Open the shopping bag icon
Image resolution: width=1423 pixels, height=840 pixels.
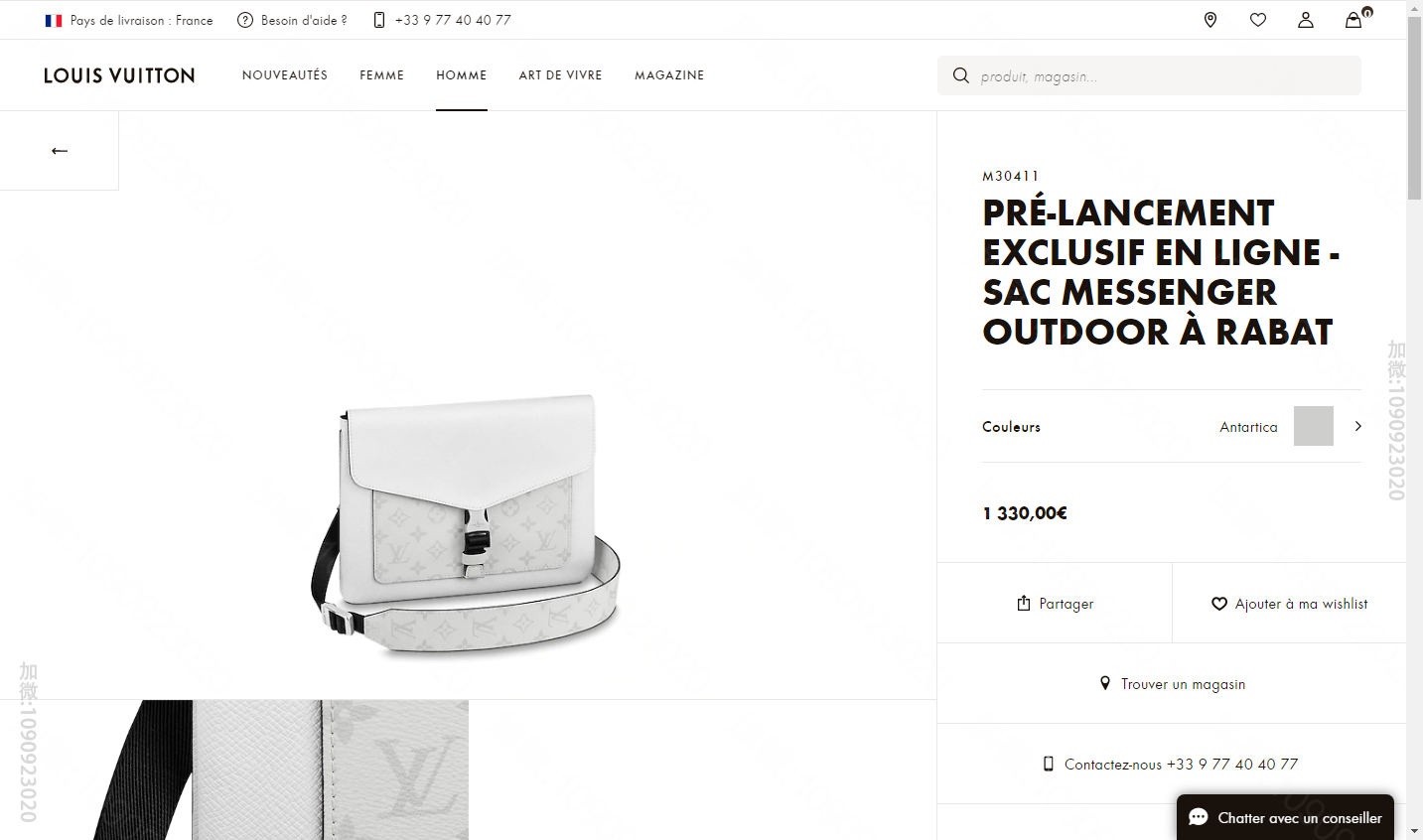(1353, 20)
